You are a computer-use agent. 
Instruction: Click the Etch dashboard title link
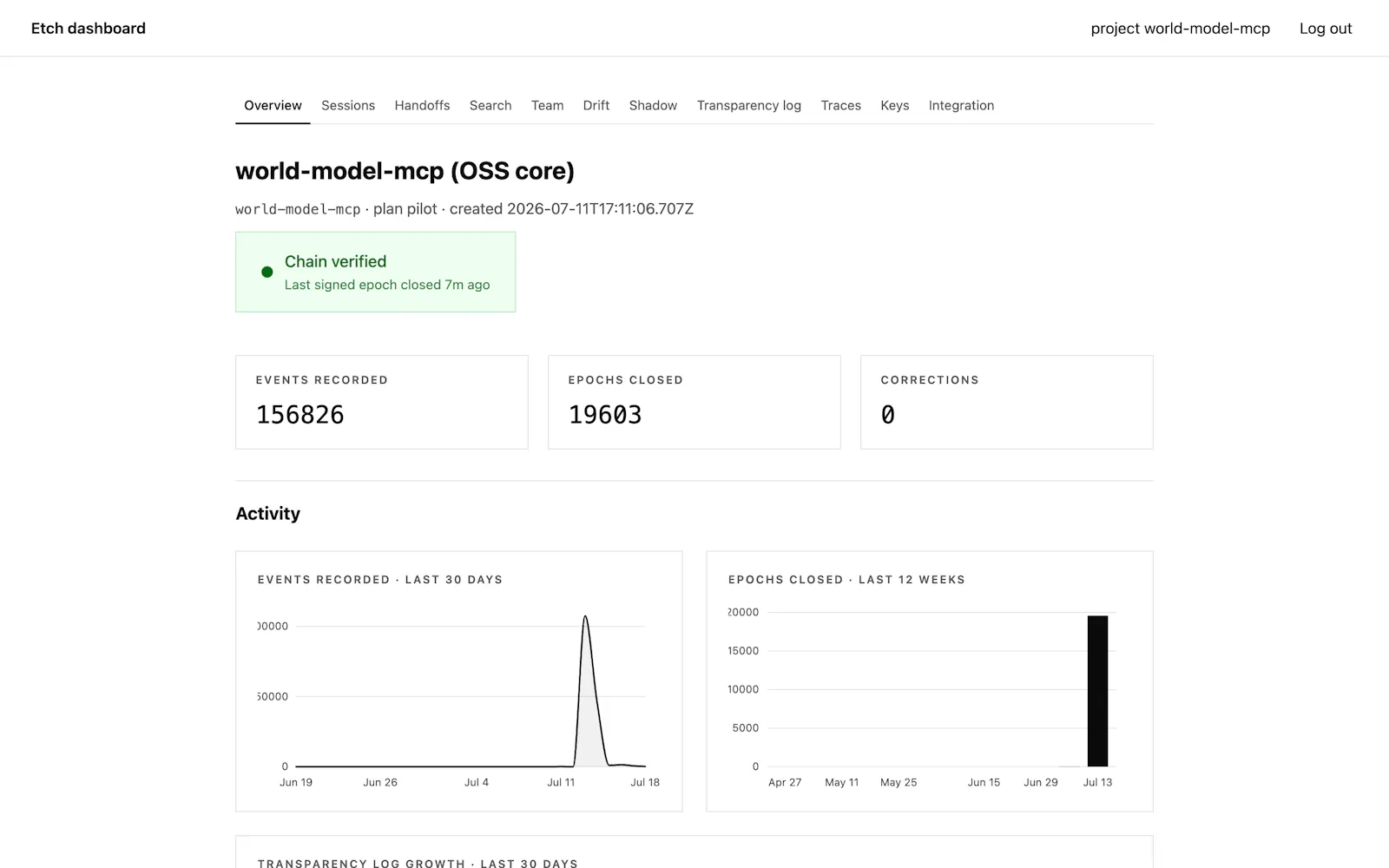point(89,29)
